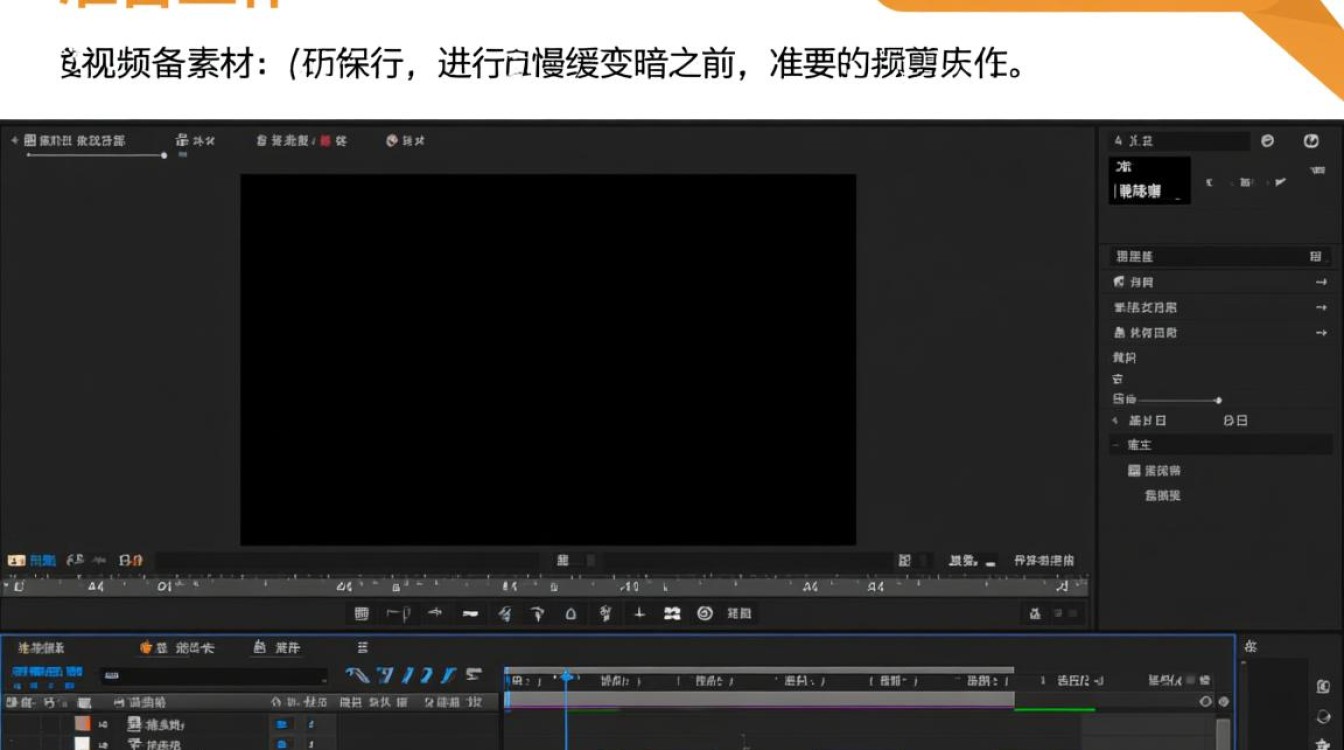Toggle the checkbox icon in the right panel lower list
This screenshot has height=750, width=1344.
[1134, 470]
